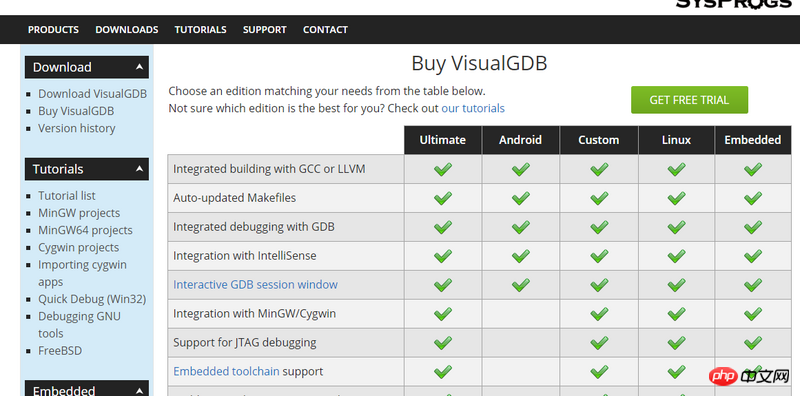Click Android checkmark for Auto-updated Makefiles
This screenshot has width=800, height=396.
click(x=520, y=198)
